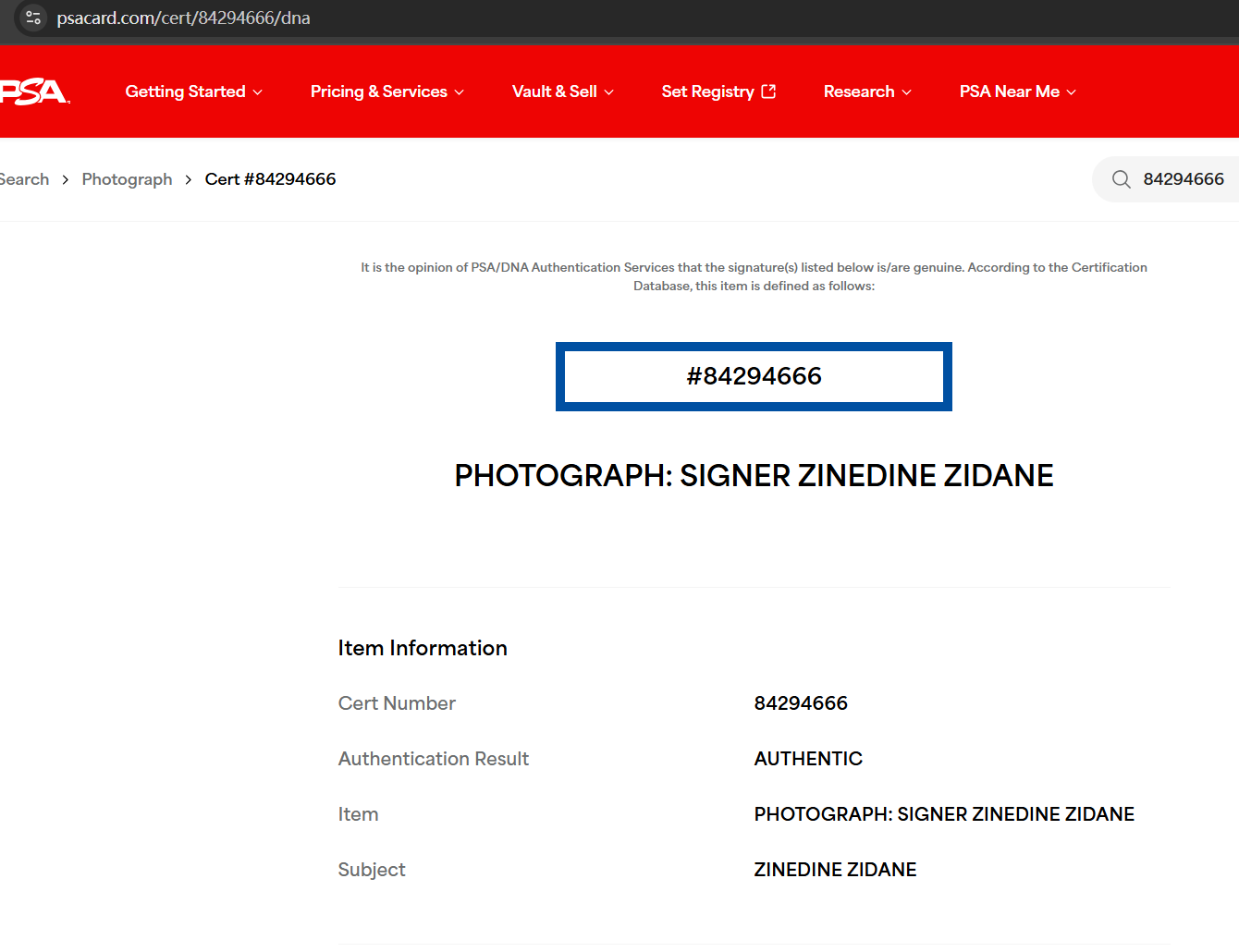Click the AUTHENTIC authentication result
The width and height of the screenshot is (1239, 952).
point(808,759)
